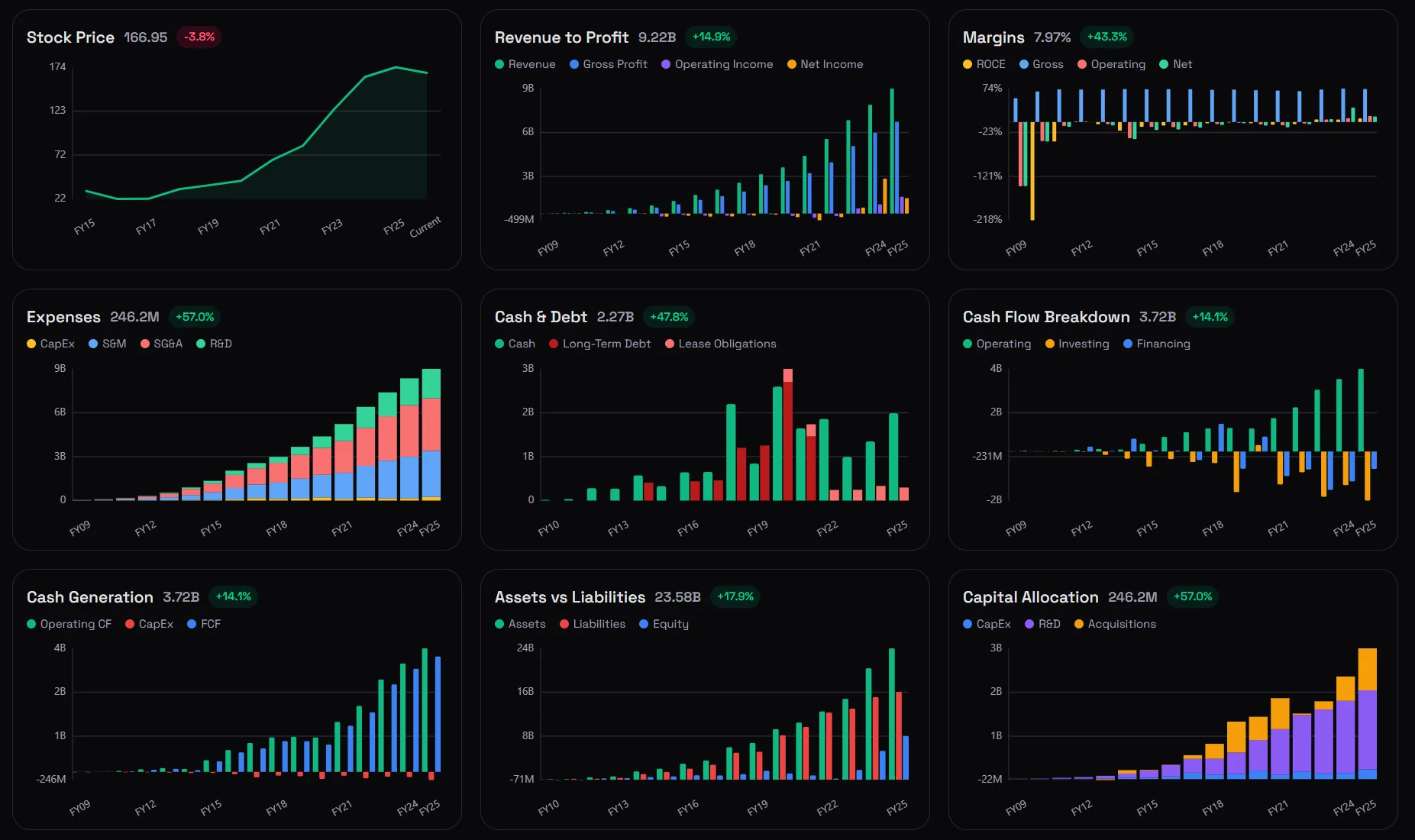Hide the Gross Profit legend series
The width and height of the screenshot is (1415, 840).
[x=609, y=64]
